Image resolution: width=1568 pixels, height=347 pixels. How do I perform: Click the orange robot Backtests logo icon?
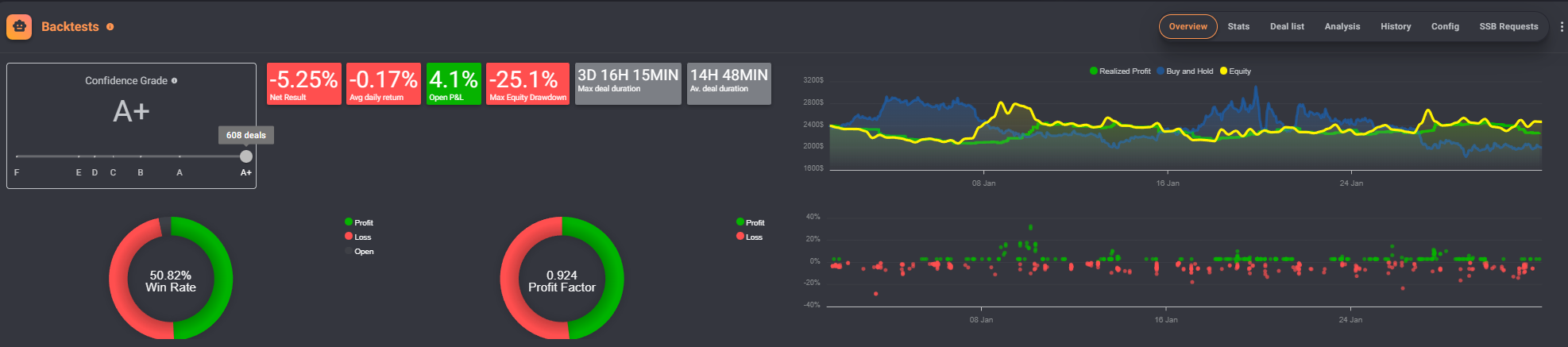19,27
